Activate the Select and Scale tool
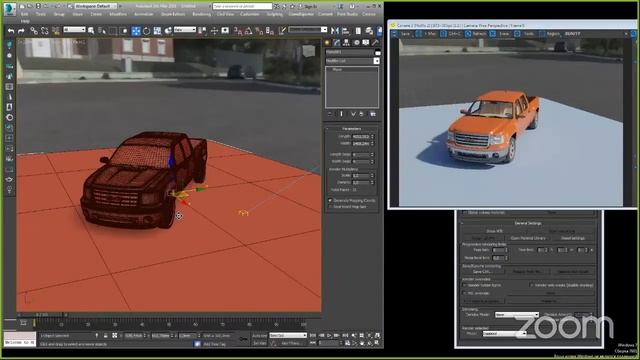The width and height of the screenshot is (640, 360). [x=157, y=31]
